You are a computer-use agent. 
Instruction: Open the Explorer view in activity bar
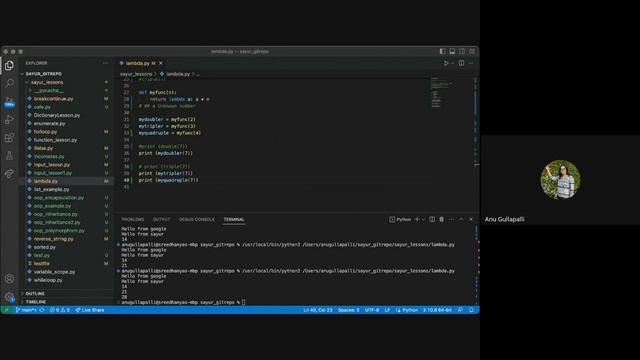pyautogui.click(x=9, y=65)
